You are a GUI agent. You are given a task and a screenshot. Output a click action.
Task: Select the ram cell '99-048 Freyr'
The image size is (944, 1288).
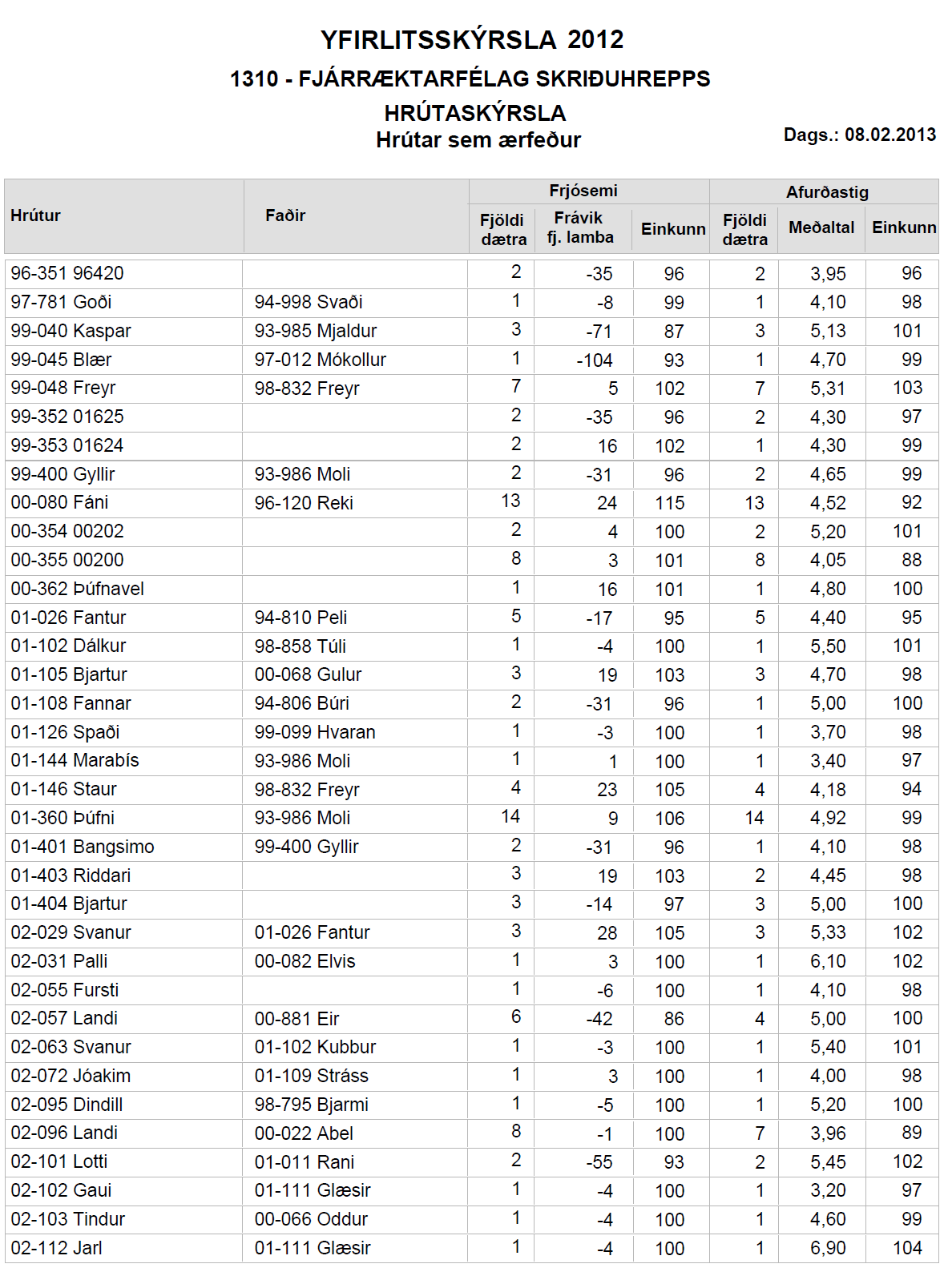click(63, 388)
